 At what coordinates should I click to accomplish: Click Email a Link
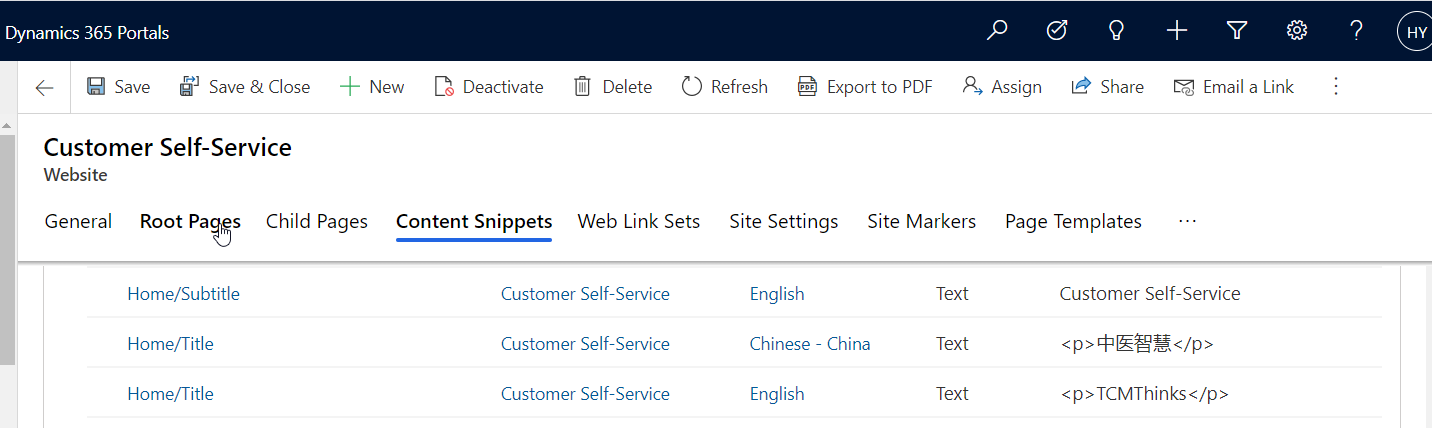(x=1234, y=87)
